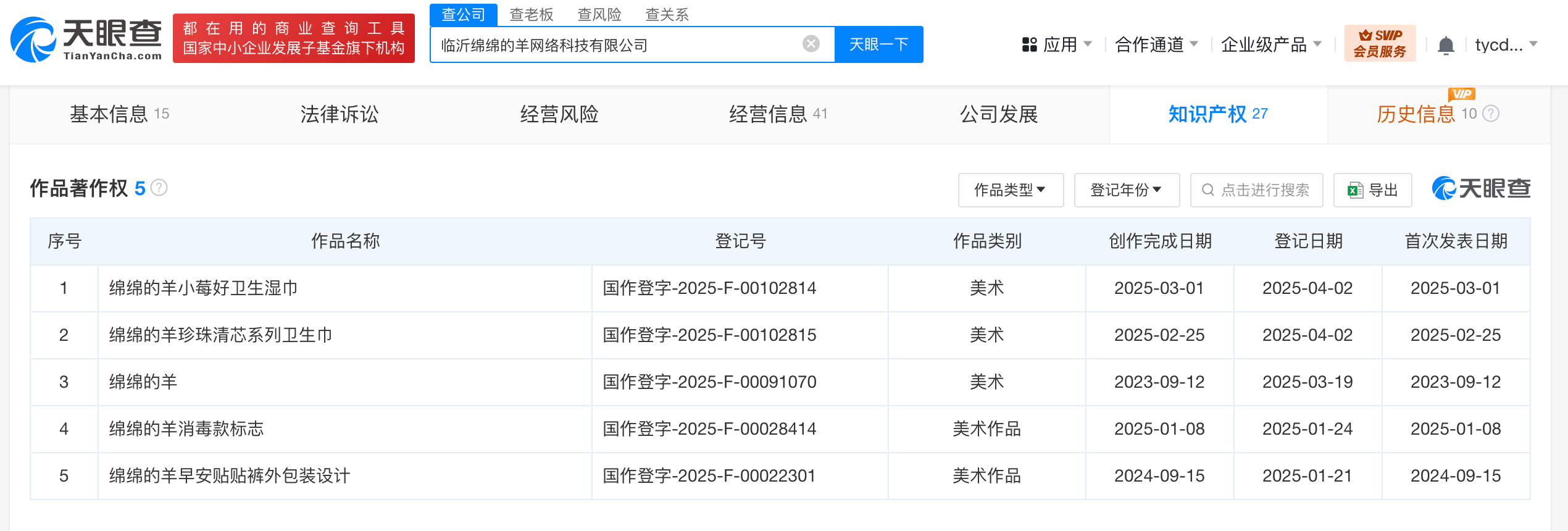This screenshot has height=531, width=1568.
Task: Click the 作品类别 column header
Action: (x=987, y=241)
